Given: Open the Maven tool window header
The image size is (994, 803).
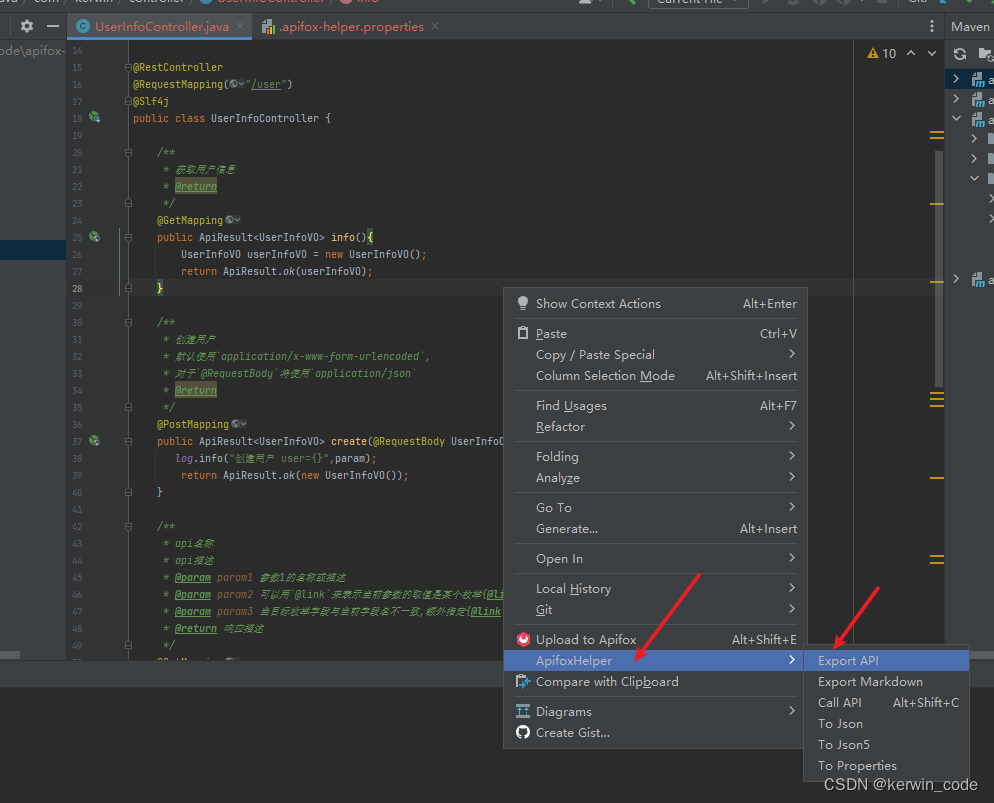Looking at the screenshot, I should (970, 26).
